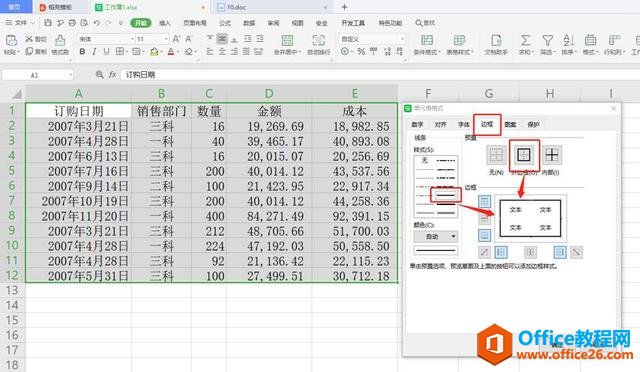This screenshot has height=372, width=640.
Task: Toggle the bottom border button in dialog
Action: [484, 236]
